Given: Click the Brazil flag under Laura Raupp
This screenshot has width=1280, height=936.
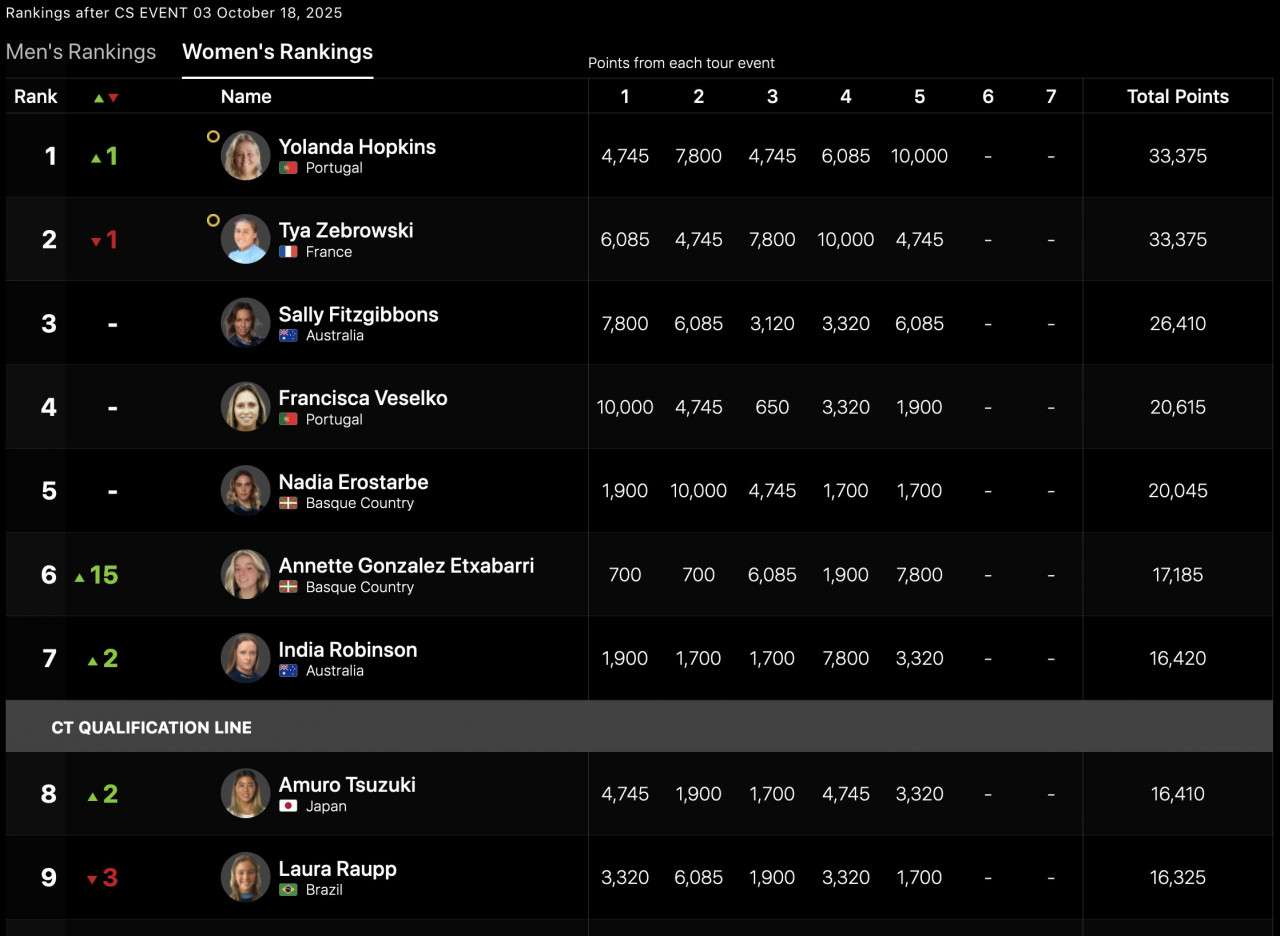Looking at the screenshot, I should point(289,890).
